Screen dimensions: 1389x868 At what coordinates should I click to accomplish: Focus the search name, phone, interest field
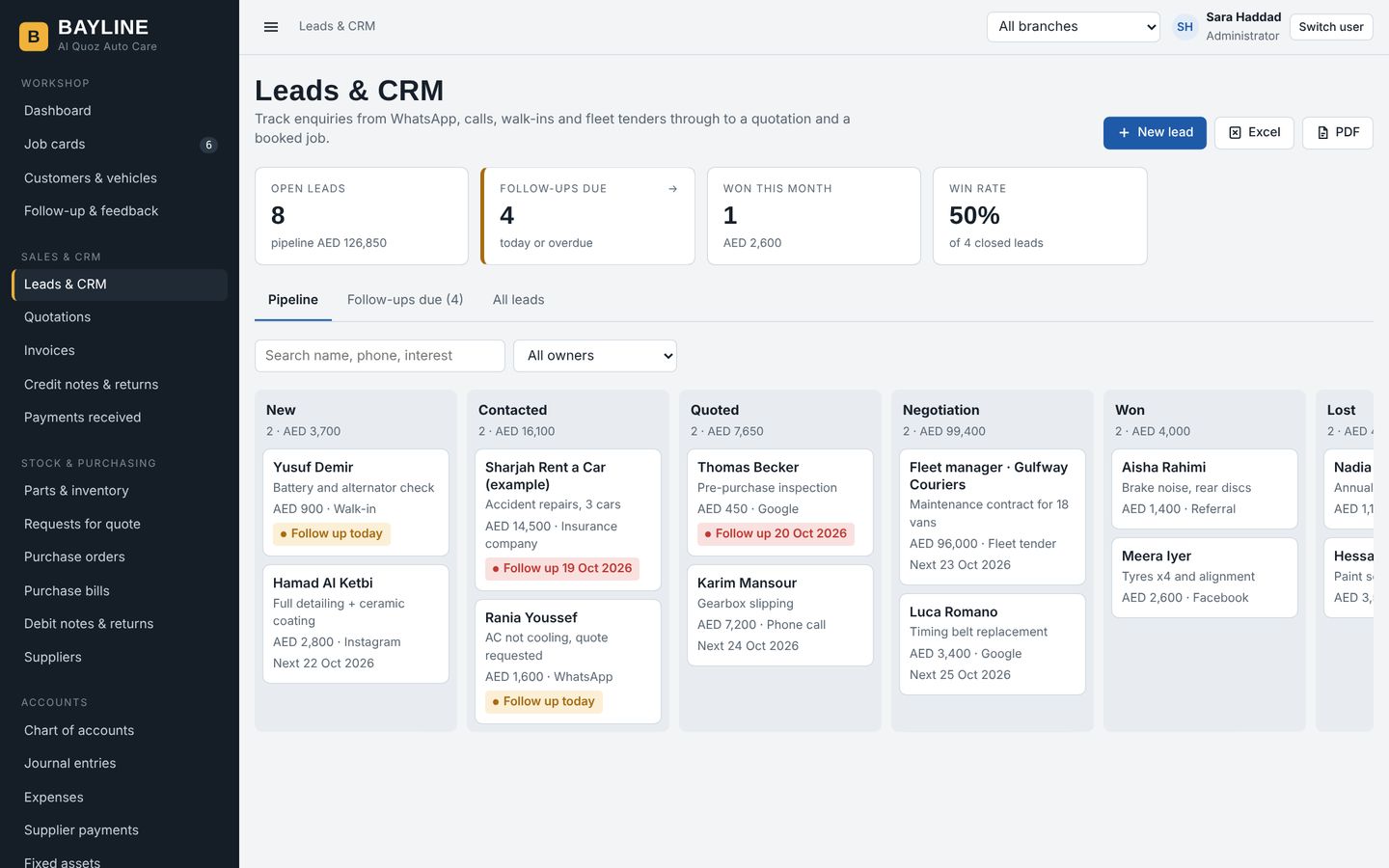380,356
